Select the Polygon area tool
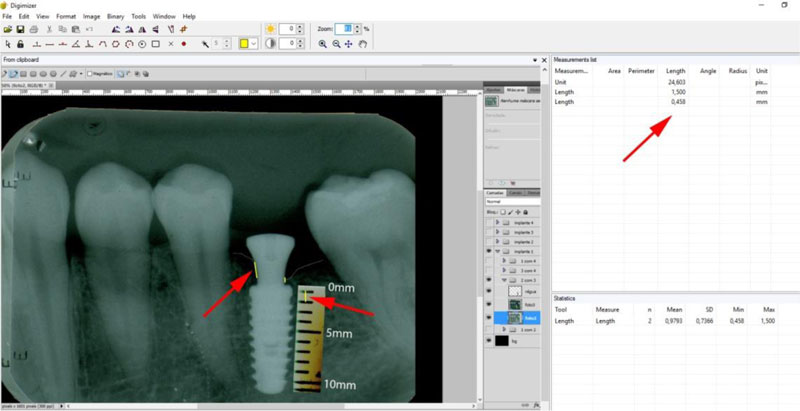Viewport: 800px width, 411px height. point(116,44)
